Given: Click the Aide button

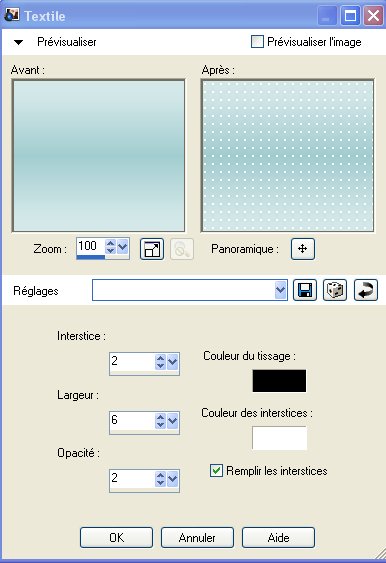Looking at the screenshot, I should 278,538.
